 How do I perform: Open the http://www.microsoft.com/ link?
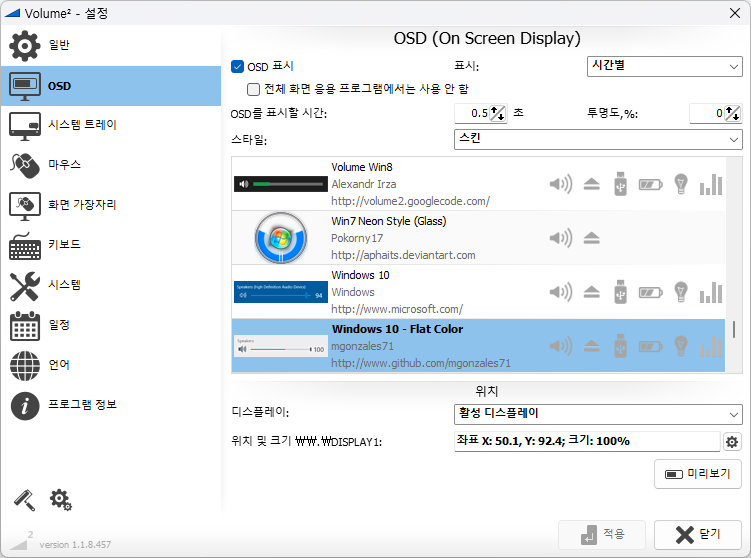click(397, 309)
